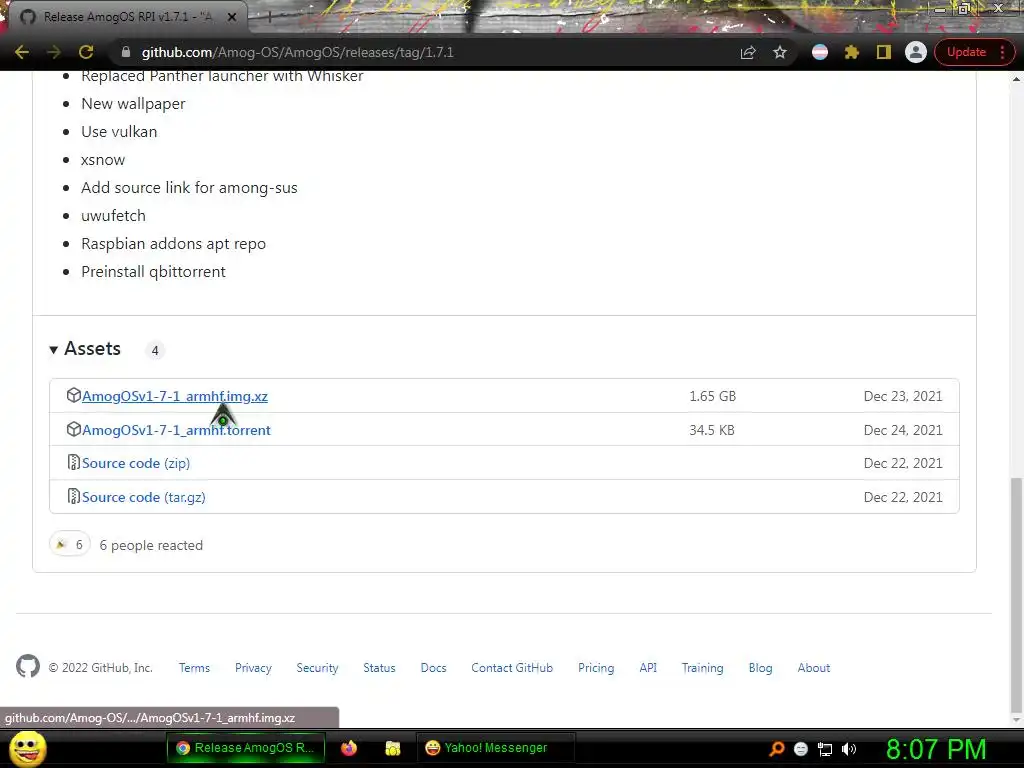This screenshot has width=1024, height=768.
Task: Click the 8:07 PM taskbar clock
Action: click(936, 749)
